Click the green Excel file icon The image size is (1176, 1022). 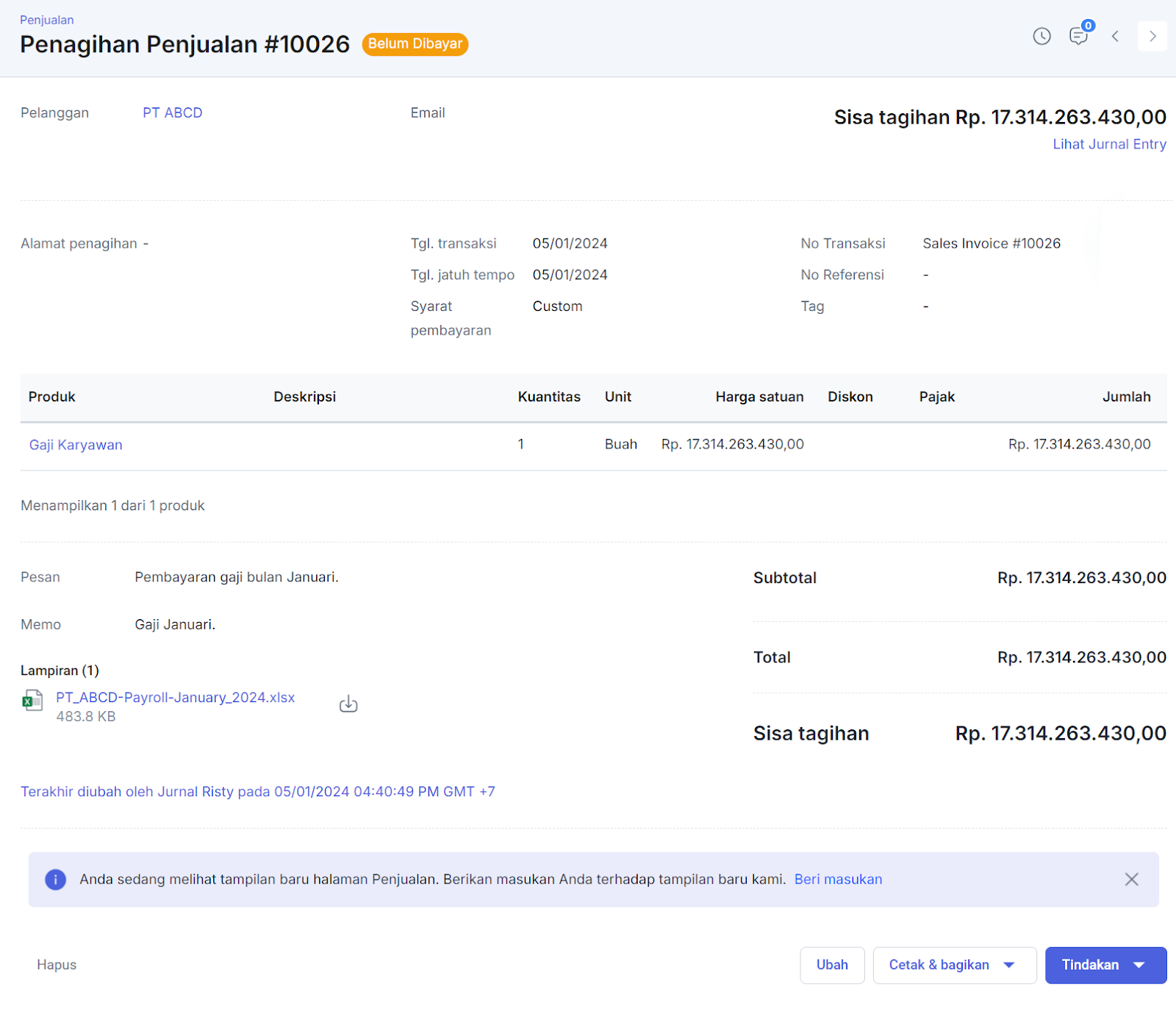[x=32, y=701]
